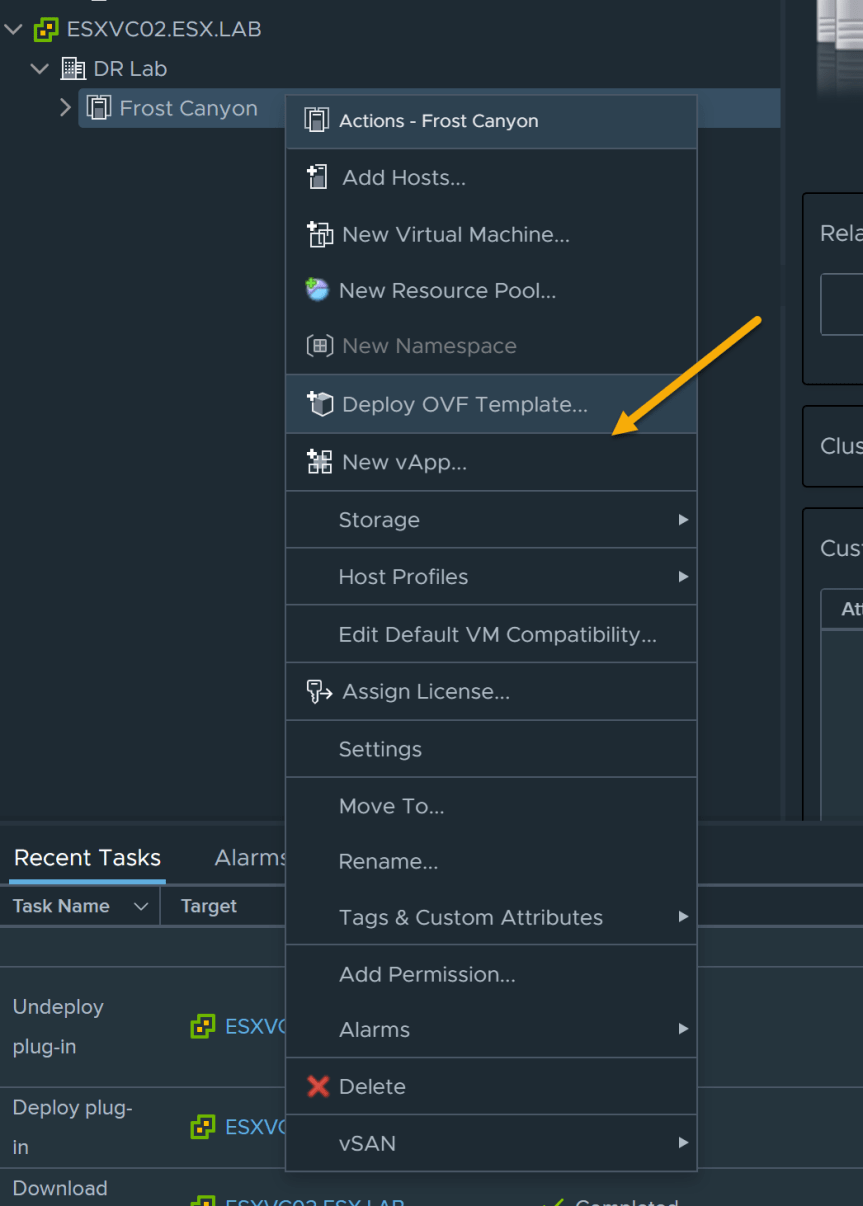Select DR Lab in the inventory tree
The width and height of the screenshot is (863, 1206).
tap(130, 69)
